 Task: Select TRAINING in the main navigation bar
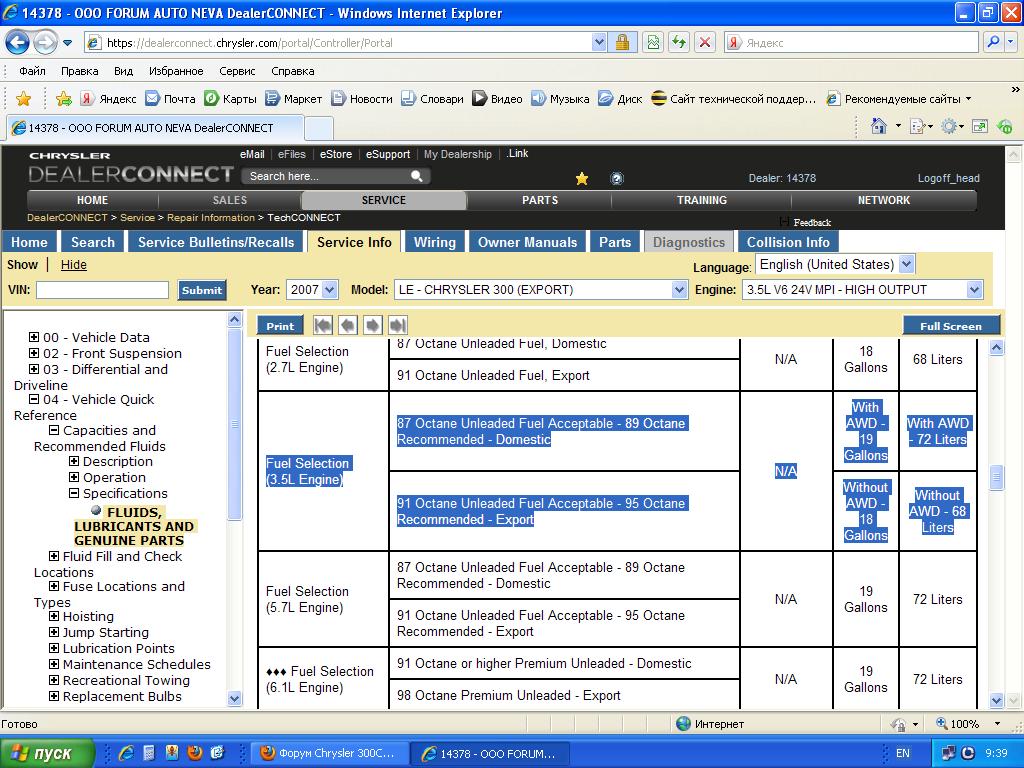(x=702, y=200)
